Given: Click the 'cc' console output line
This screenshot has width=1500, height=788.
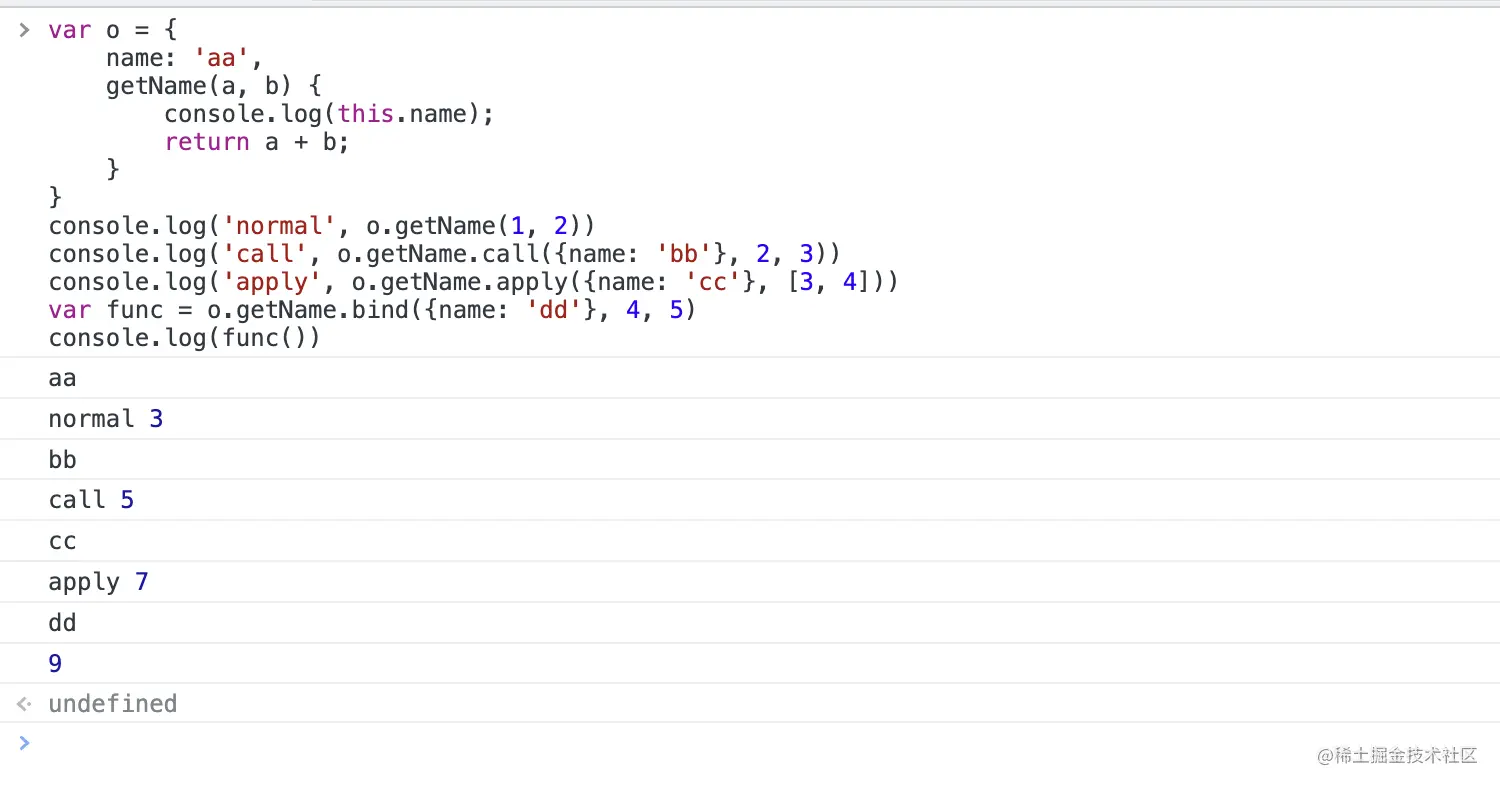Looking at the screenshot, I should (750, 541).
